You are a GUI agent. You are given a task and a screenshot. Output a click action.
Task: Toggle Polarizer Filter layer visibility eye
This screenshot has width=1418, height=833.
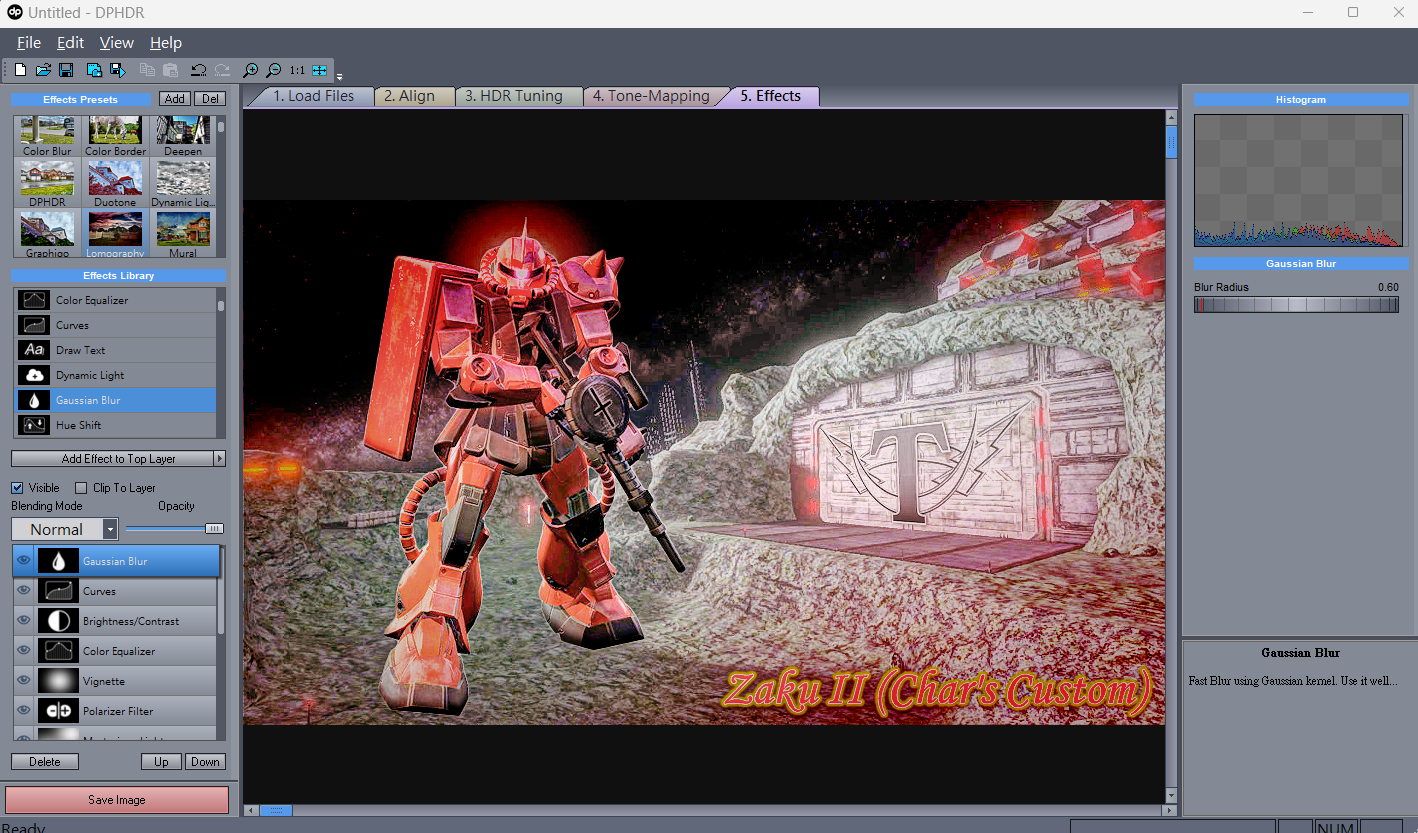pos(24,711)
